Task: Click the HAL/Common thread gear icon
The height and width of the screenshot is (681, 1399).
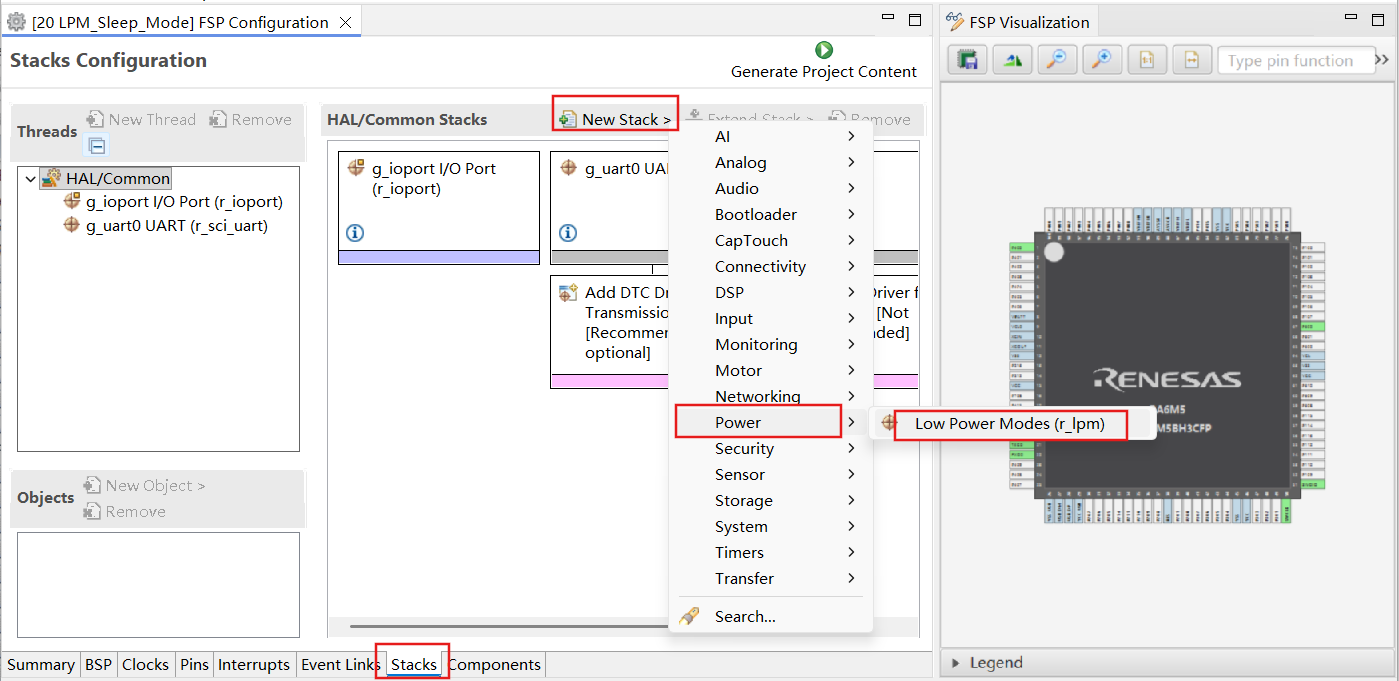Action: coord(51,178)
